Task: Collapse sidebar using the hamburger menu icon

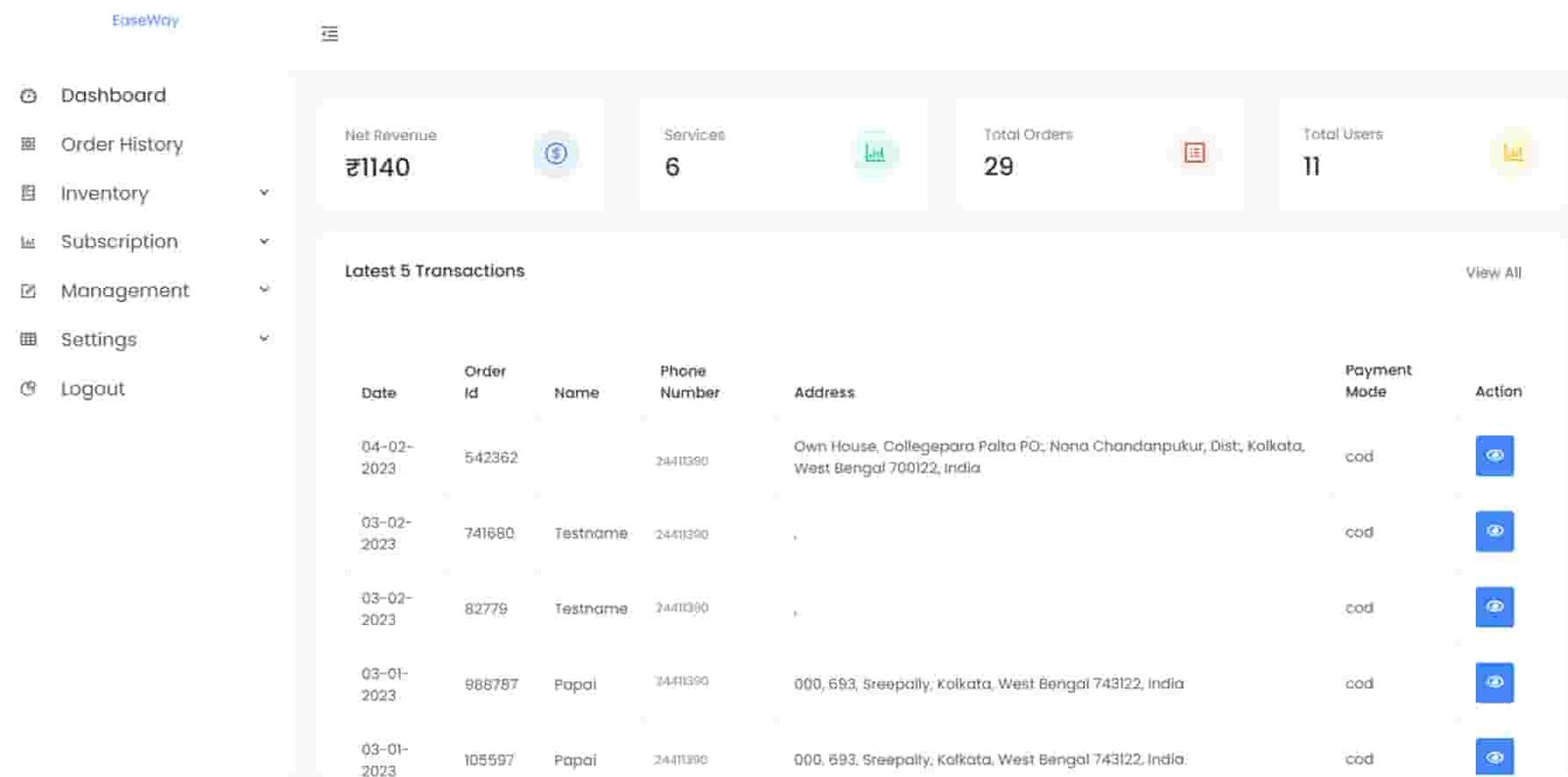Action: click(329, 34)
